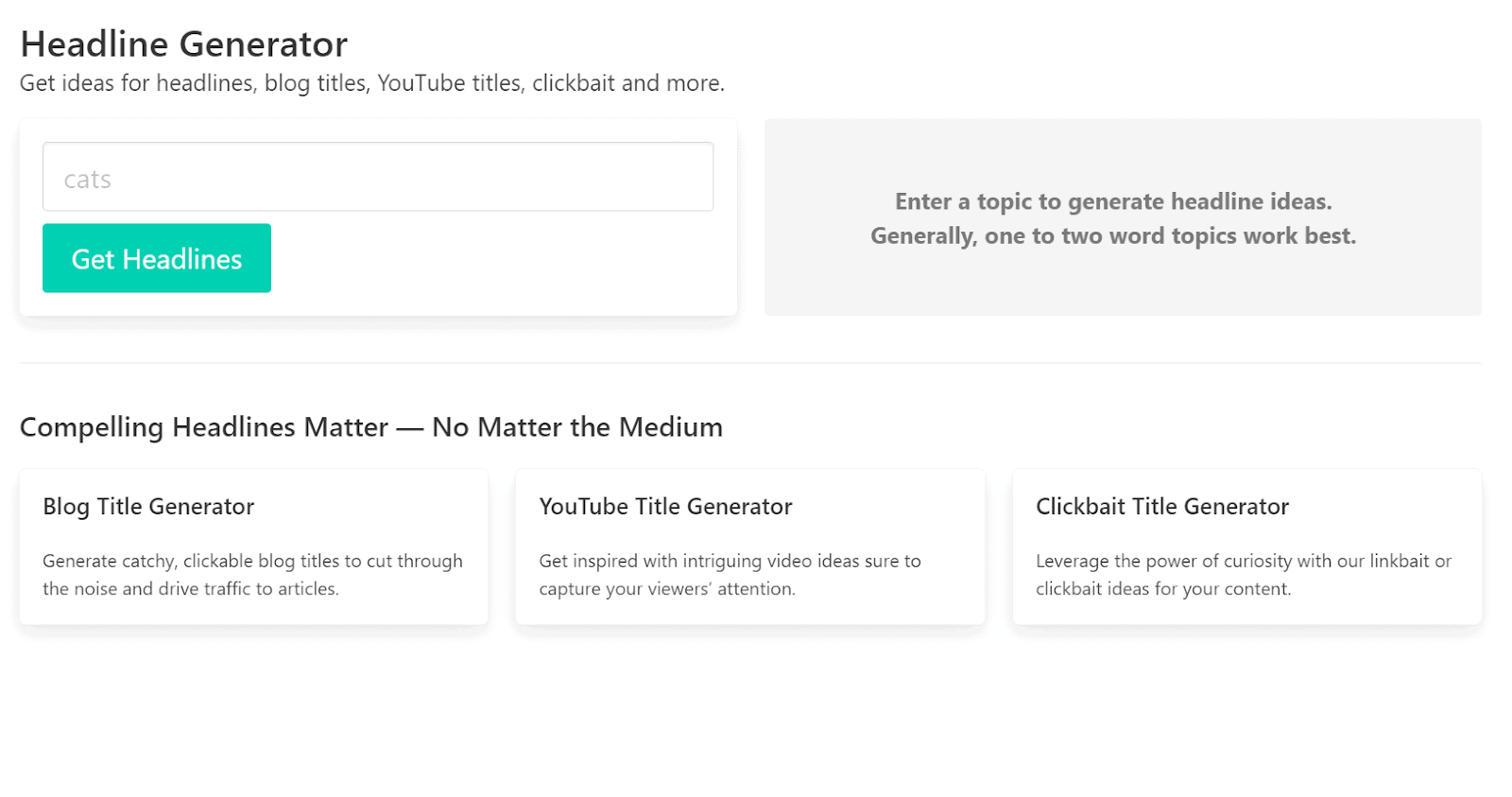Click the word "clickbait" in the page subtitle
This screenshot has height=797, width=1512.
tap(574, 83)
